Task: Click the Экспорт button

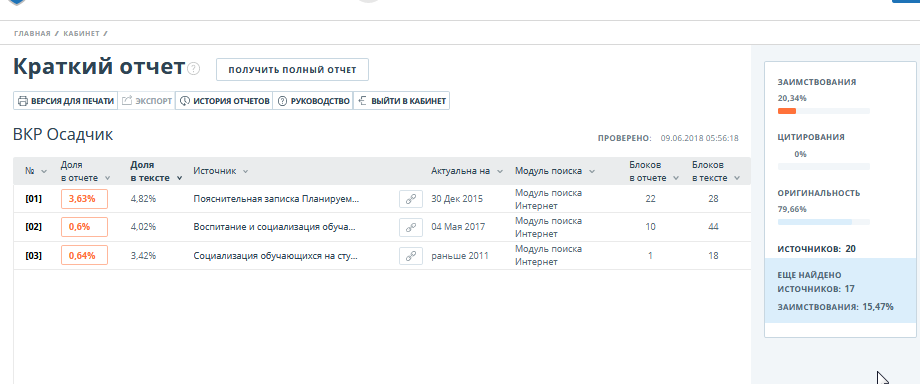Action: [147, 101]
